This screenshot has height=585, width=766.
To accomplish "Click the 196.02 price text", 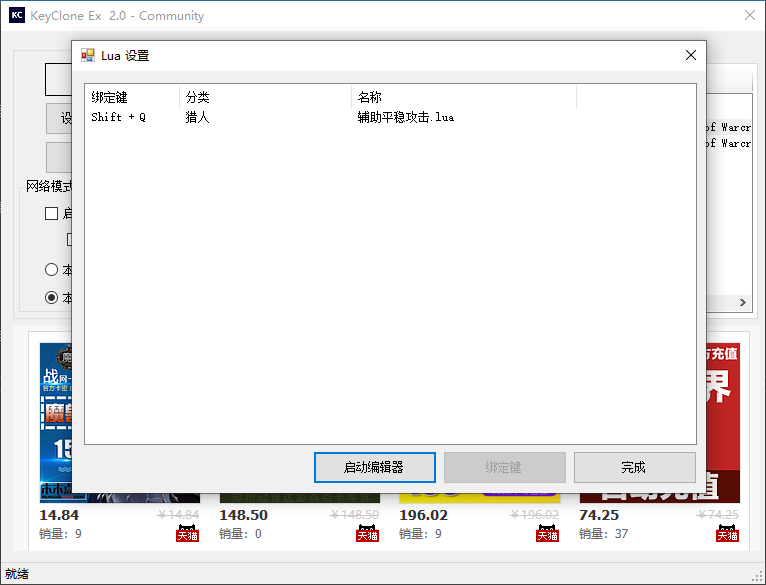I will [x=424, y=515].
